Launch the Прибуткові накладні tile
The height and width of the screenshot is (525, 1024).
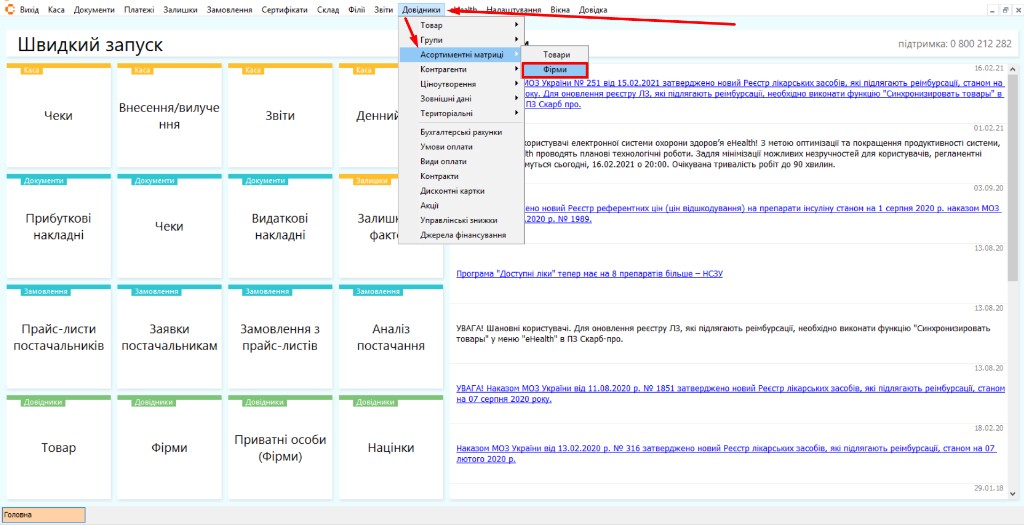59,227
